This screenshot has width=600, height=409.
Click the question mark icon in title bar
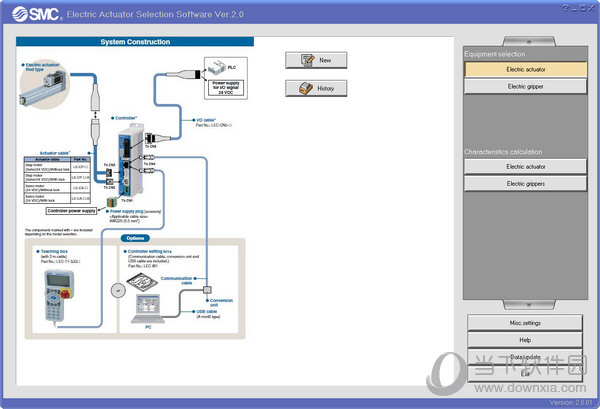[x=566, y=8]
